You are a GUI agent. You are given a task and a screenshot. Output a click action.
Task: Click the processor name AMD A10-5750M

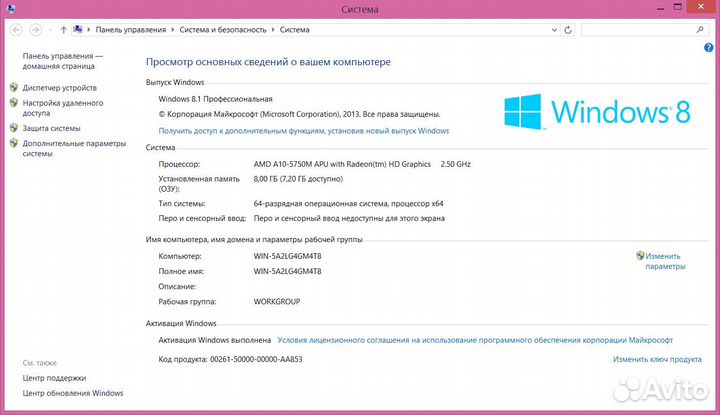pos(342,164)
